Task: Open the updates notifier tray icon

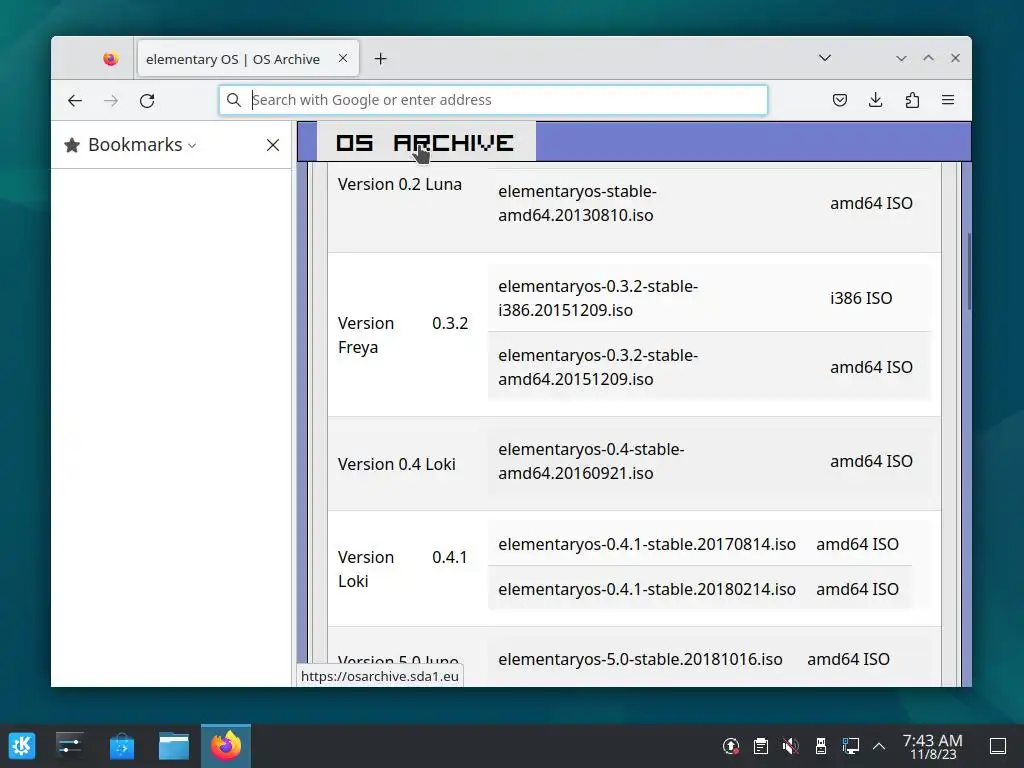Action: (731, 746)
